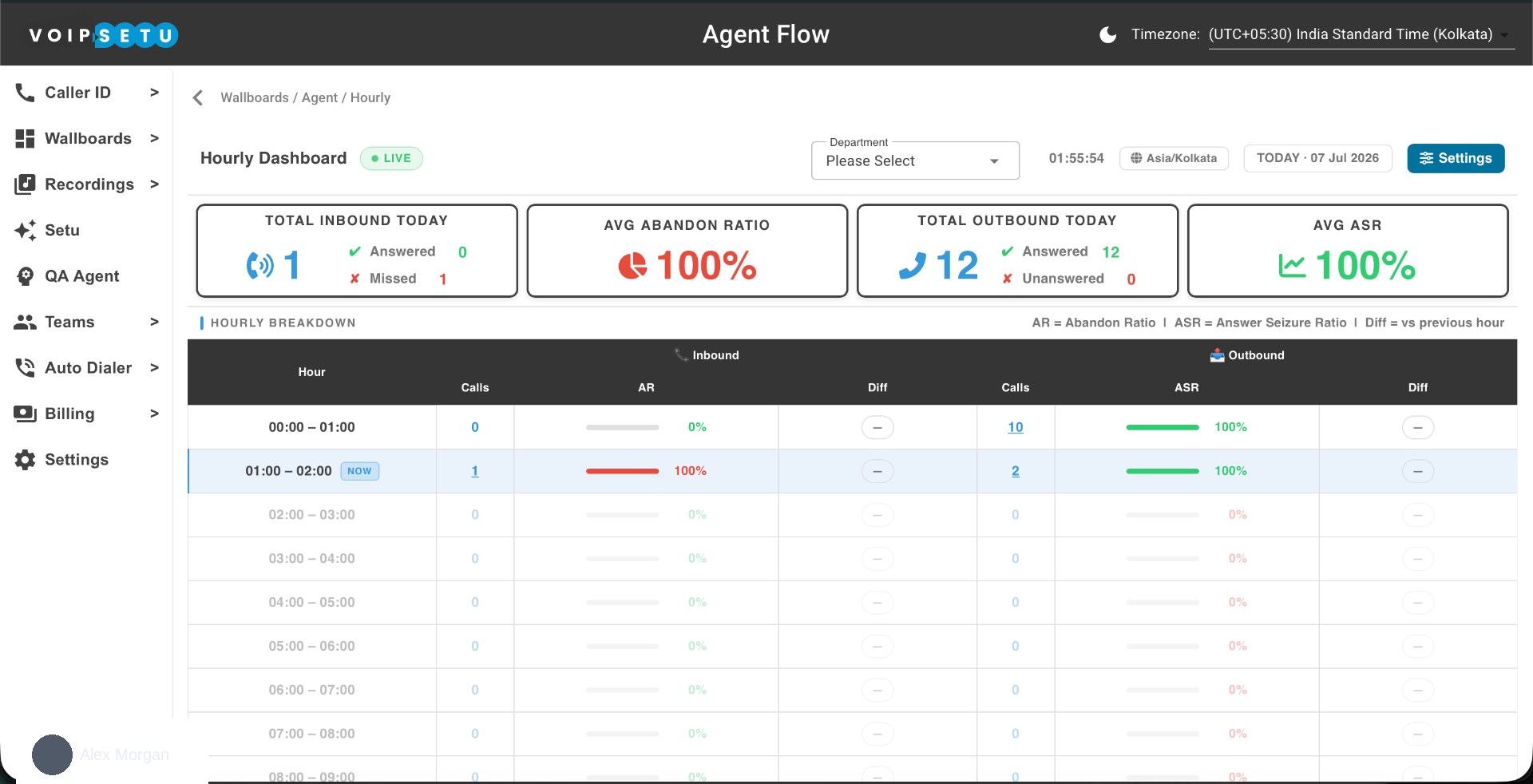
Task: Go back using the left chevron arrow
Action: click(x=198, y=98)
